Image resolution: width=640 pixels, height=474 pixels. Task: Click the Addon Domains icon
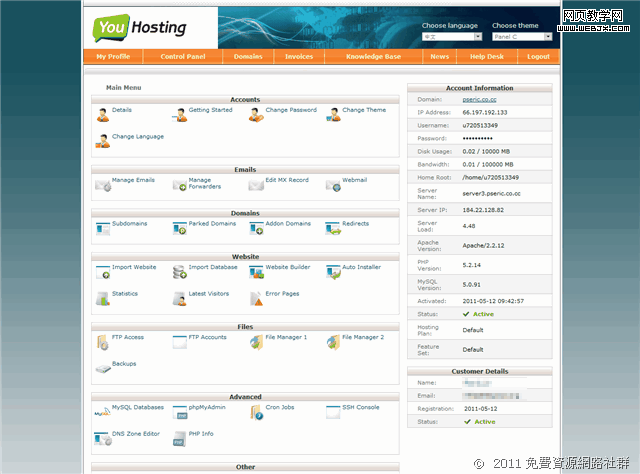(x=256, y=228)
